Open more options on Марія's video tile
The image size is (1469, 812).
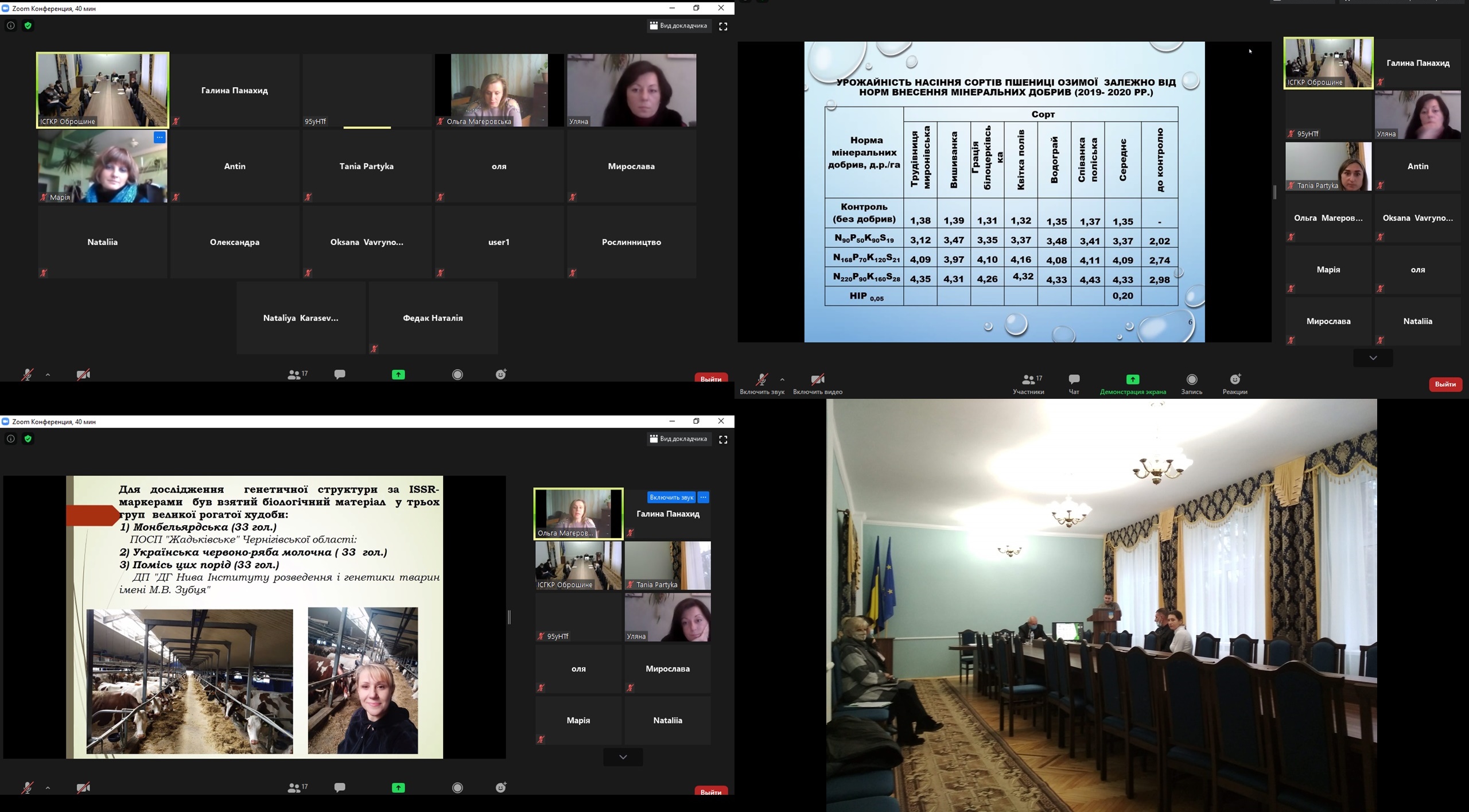(x=160, y=137)
